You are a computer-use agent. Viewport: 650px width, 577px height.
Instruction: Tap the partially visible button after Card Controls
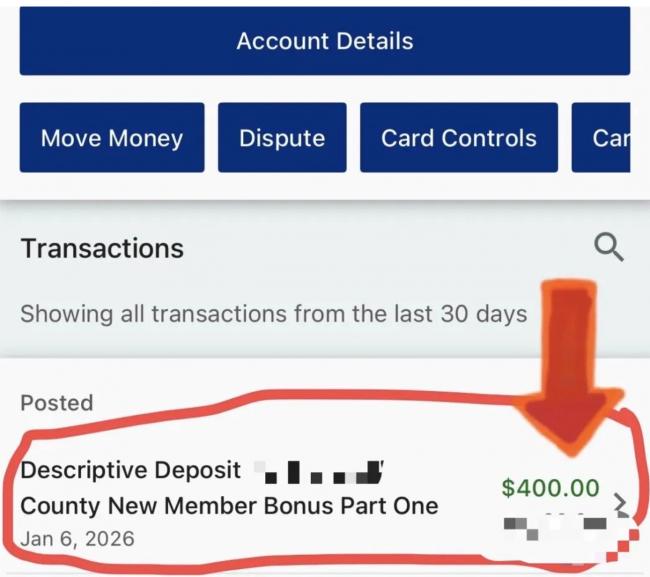click(610, 138)
